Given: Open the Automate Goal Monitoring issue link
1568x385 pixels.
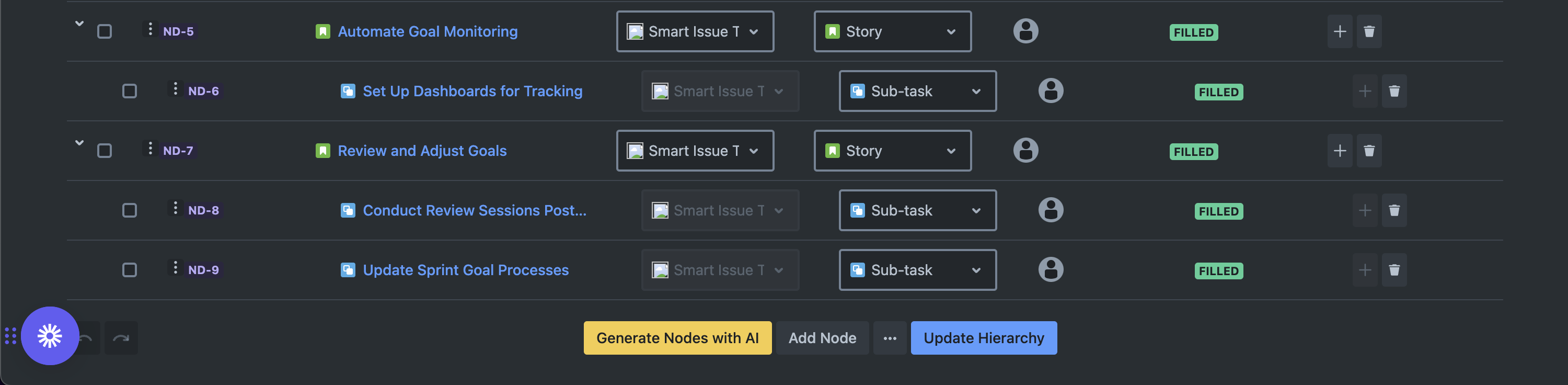Looking at the screenshot, I should click(428, 32).
